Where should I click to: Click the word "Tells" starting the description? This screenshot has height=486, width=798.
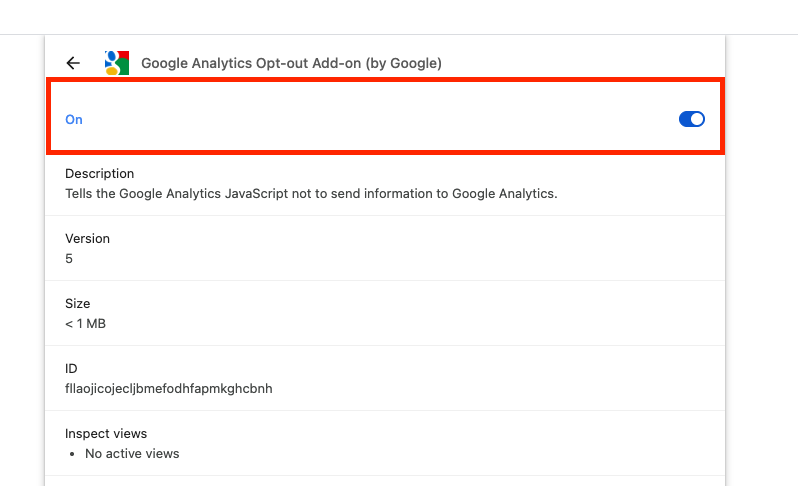79,194
